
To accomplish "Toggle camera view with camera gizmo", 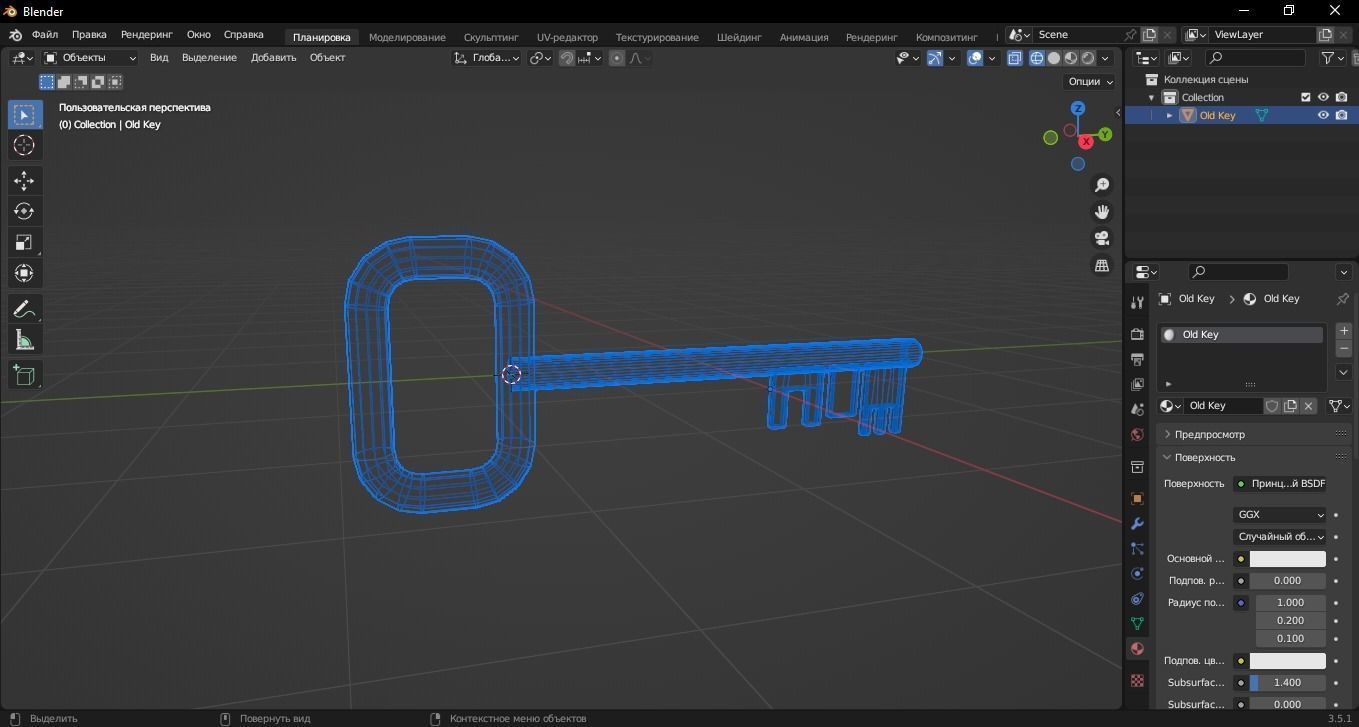I will point(1102,239).
